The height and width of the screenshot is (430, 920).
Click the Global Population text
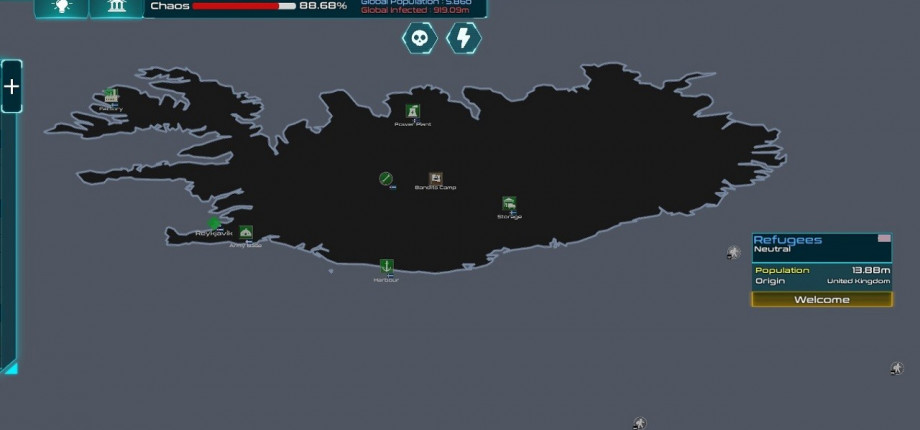(x=416, y=2)
